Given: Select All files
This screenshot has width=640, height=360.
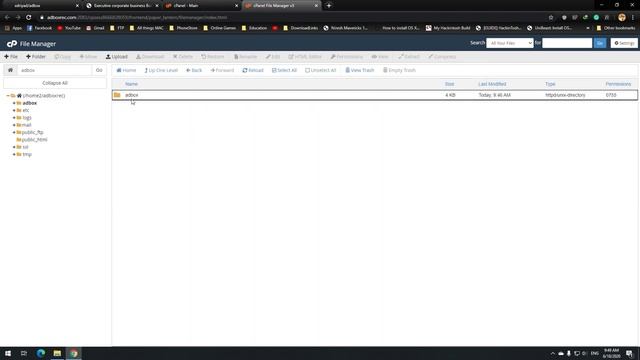Looking at the screenshot, I should [x=284, y=70].
